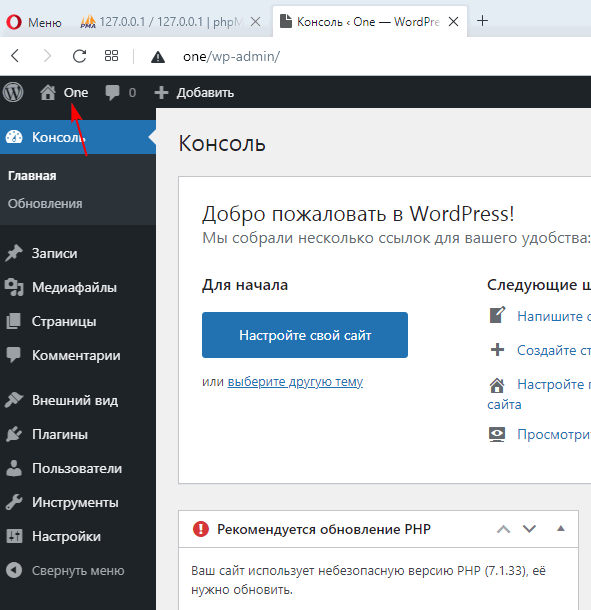Click the view eye icon near Просмотрите
The width and height of the screenshot is (591, 610).
point(497,434)
